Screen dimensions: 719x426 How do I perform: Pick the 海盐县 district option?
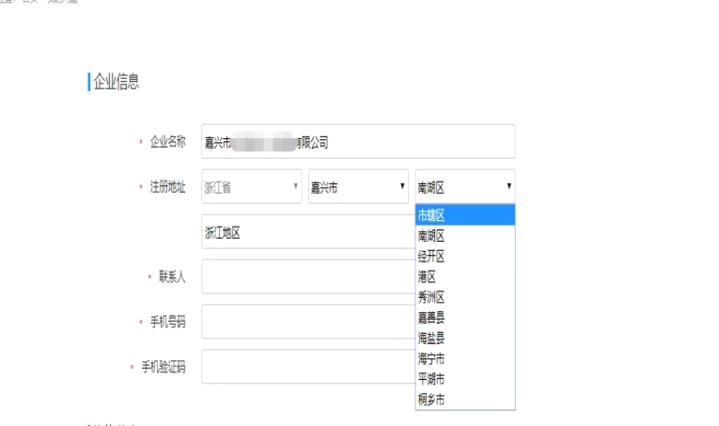(x=465, y=338)
